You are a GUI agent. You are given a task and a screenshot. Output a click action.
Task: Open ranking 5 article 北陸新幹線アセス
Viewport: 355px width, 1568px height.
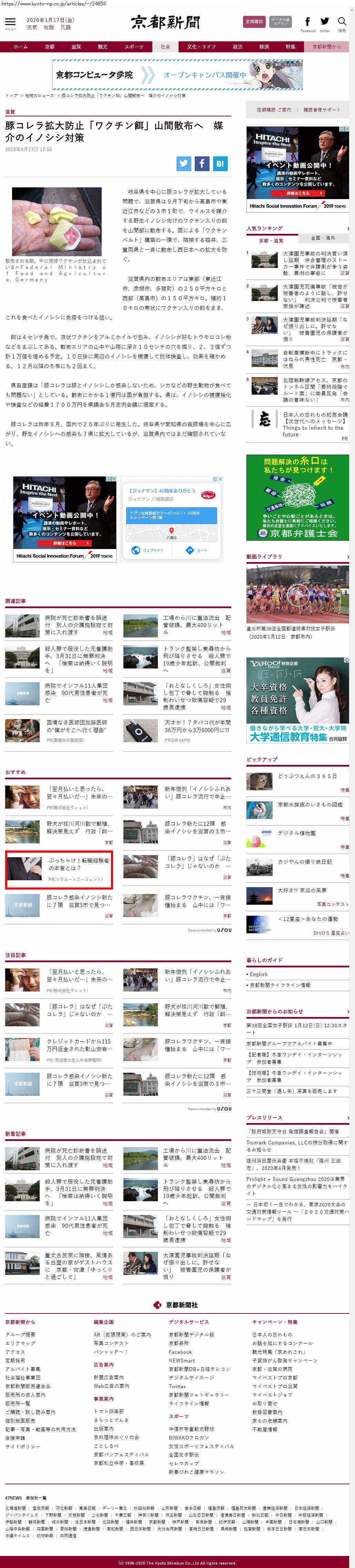[x=315, y=390]
